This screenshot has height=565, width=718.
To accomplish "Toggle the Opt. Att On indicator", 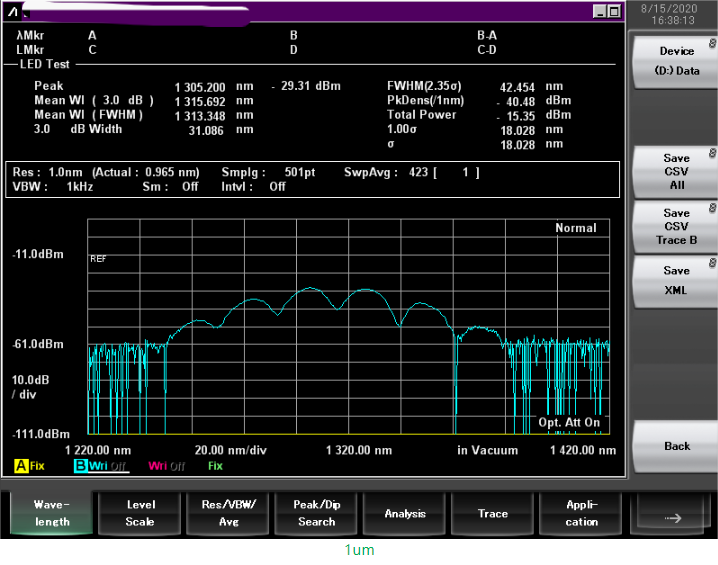I will click(x=570, y=423).
